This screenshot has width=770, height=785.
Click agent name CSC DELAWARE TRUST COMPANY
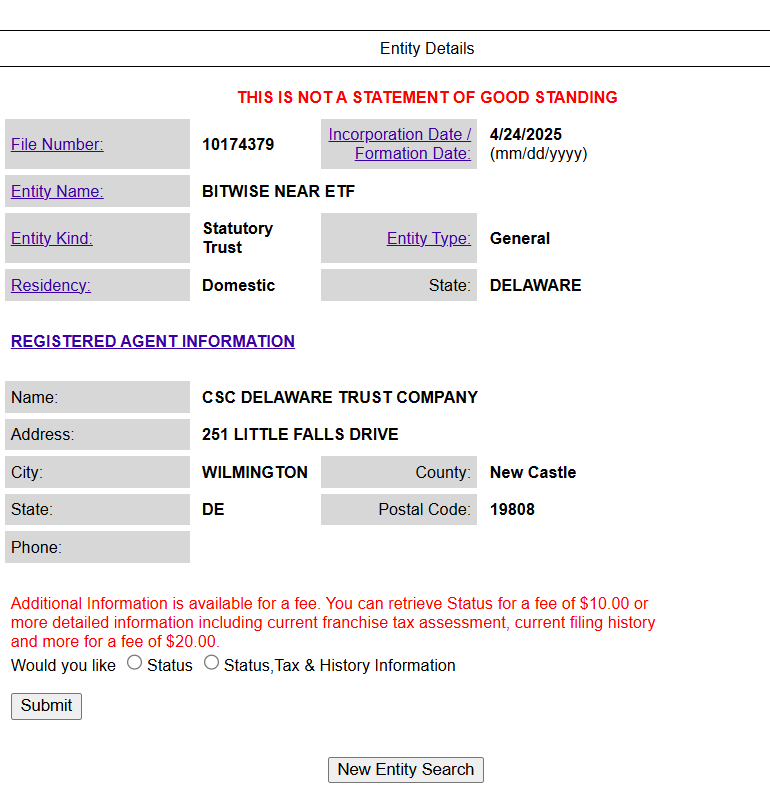[340, 398]
